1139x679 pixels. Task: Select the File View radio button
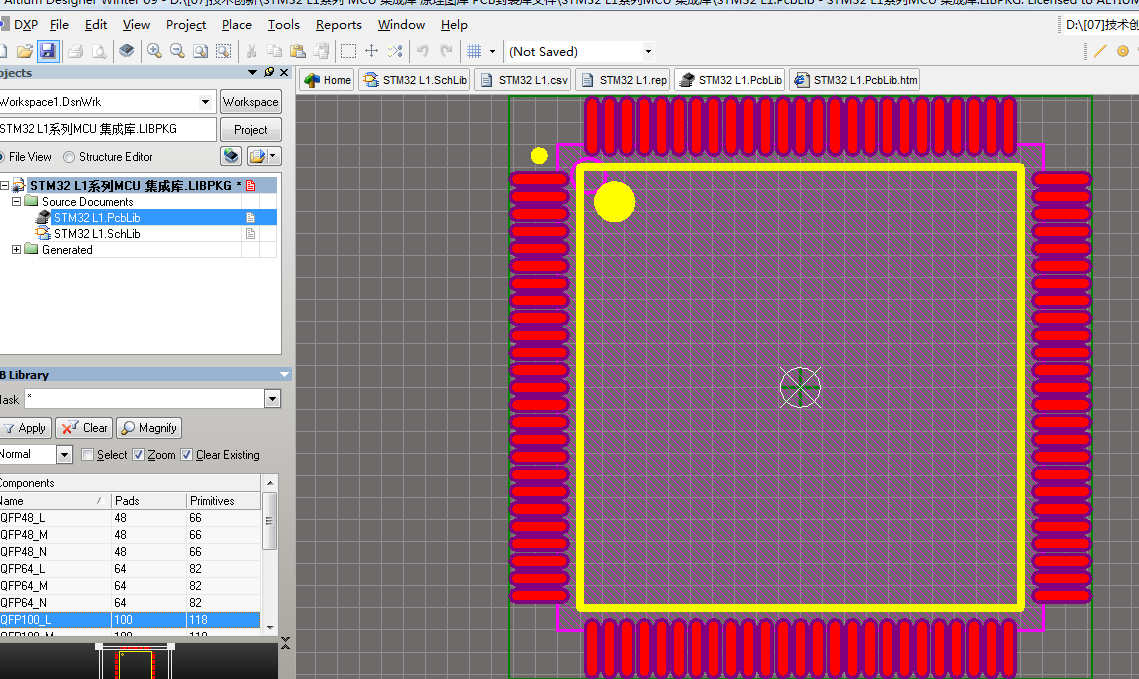click(2, 157)
